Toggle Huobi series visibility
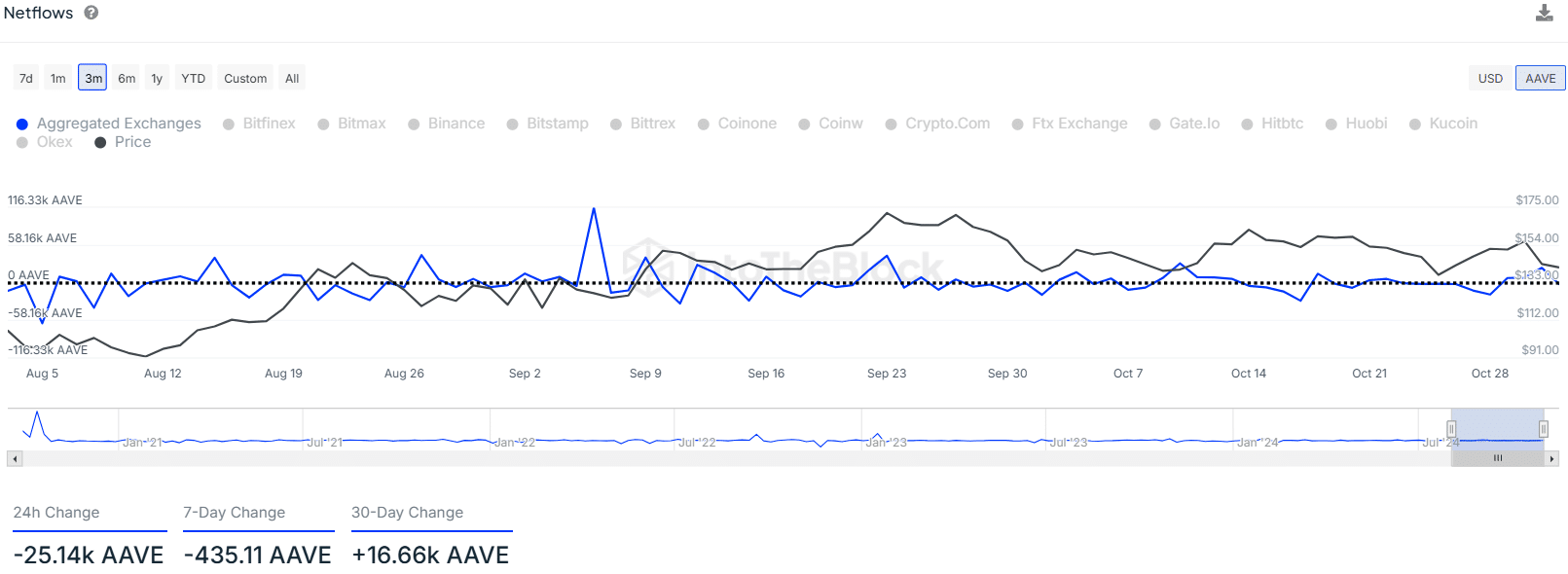The width and height of the screenshot is (1568, 574). (x=1356, y=124)
